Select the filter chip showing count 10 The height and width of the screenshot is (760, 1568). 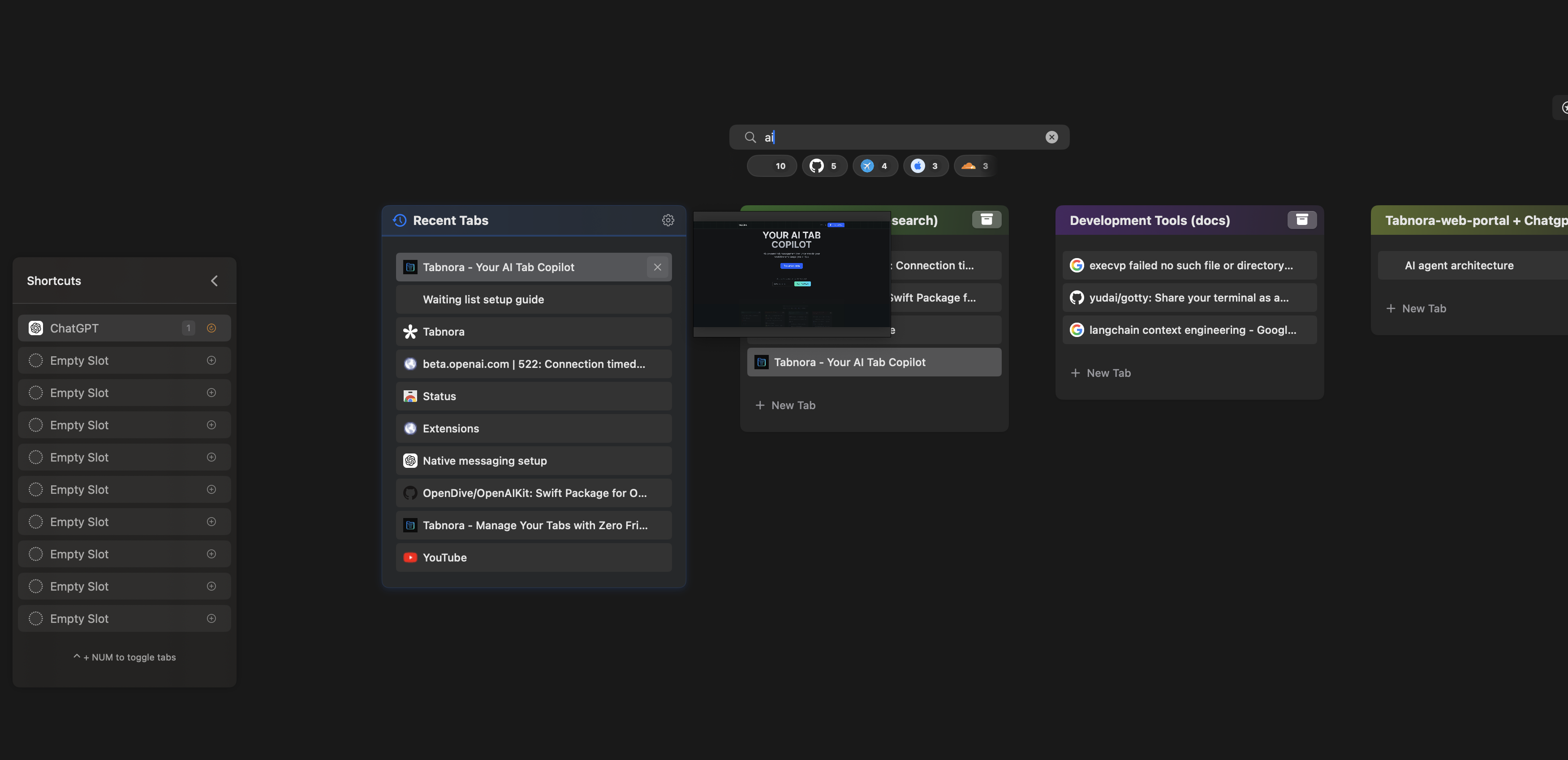[772, 166]
